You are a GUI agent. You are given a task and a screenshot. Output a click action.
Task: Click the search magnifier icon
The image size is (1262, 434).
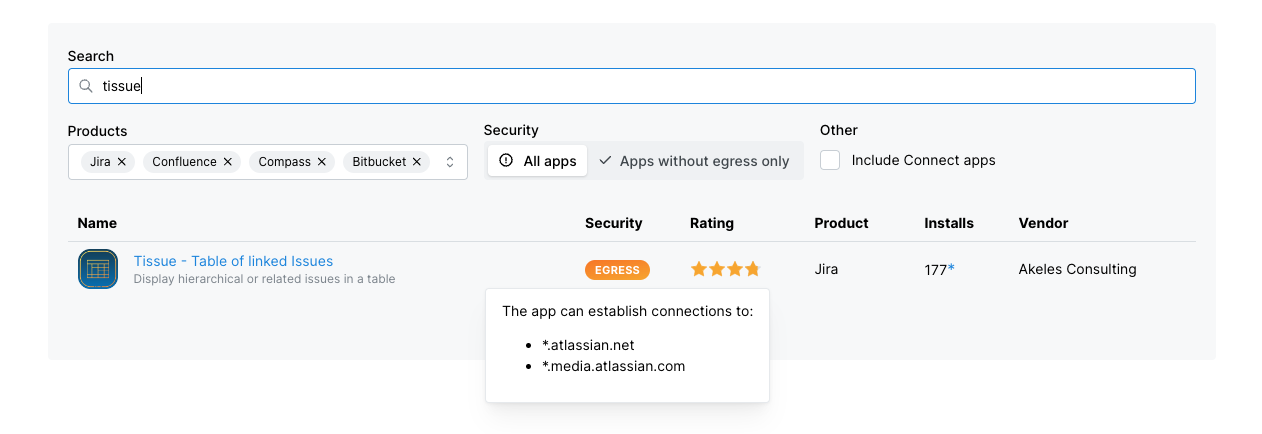click(87, 87)
